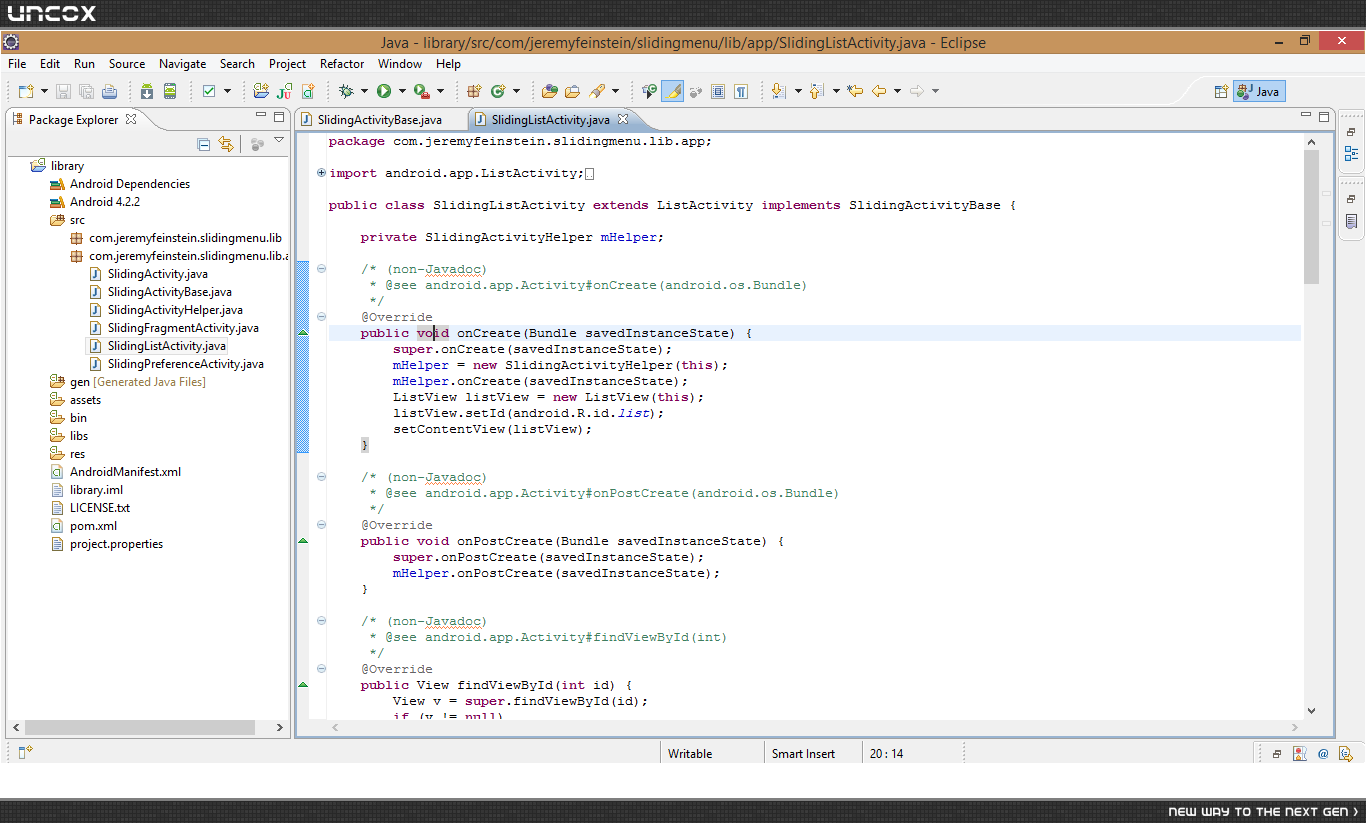
Task: Click the Open Task folder icon
Action: (x=572, y=91)
